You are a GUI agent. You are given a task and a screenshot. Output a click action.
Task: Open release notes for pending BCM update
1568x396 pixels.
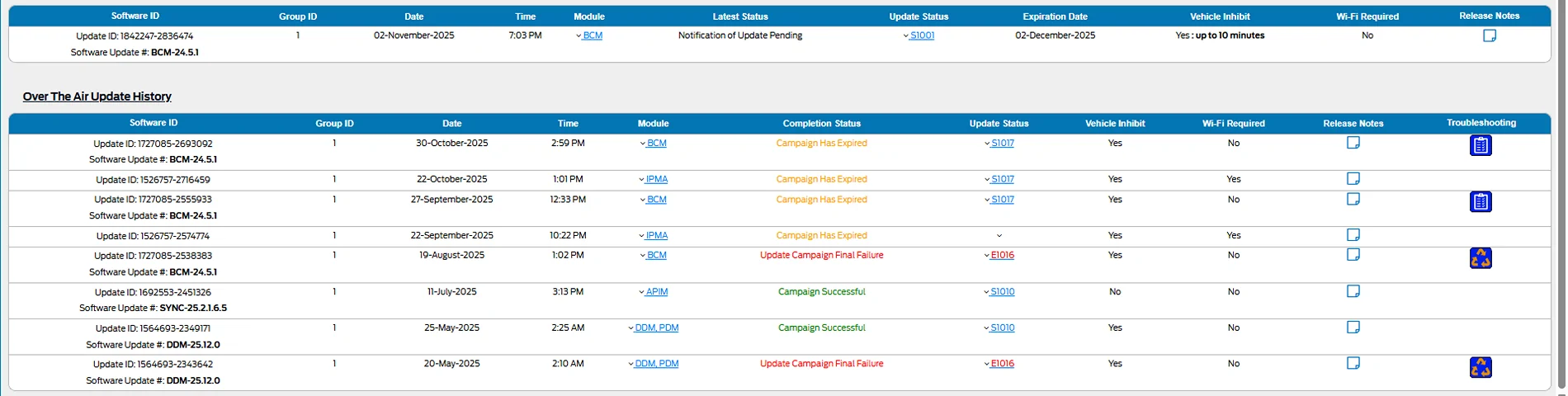[1489, 35]
